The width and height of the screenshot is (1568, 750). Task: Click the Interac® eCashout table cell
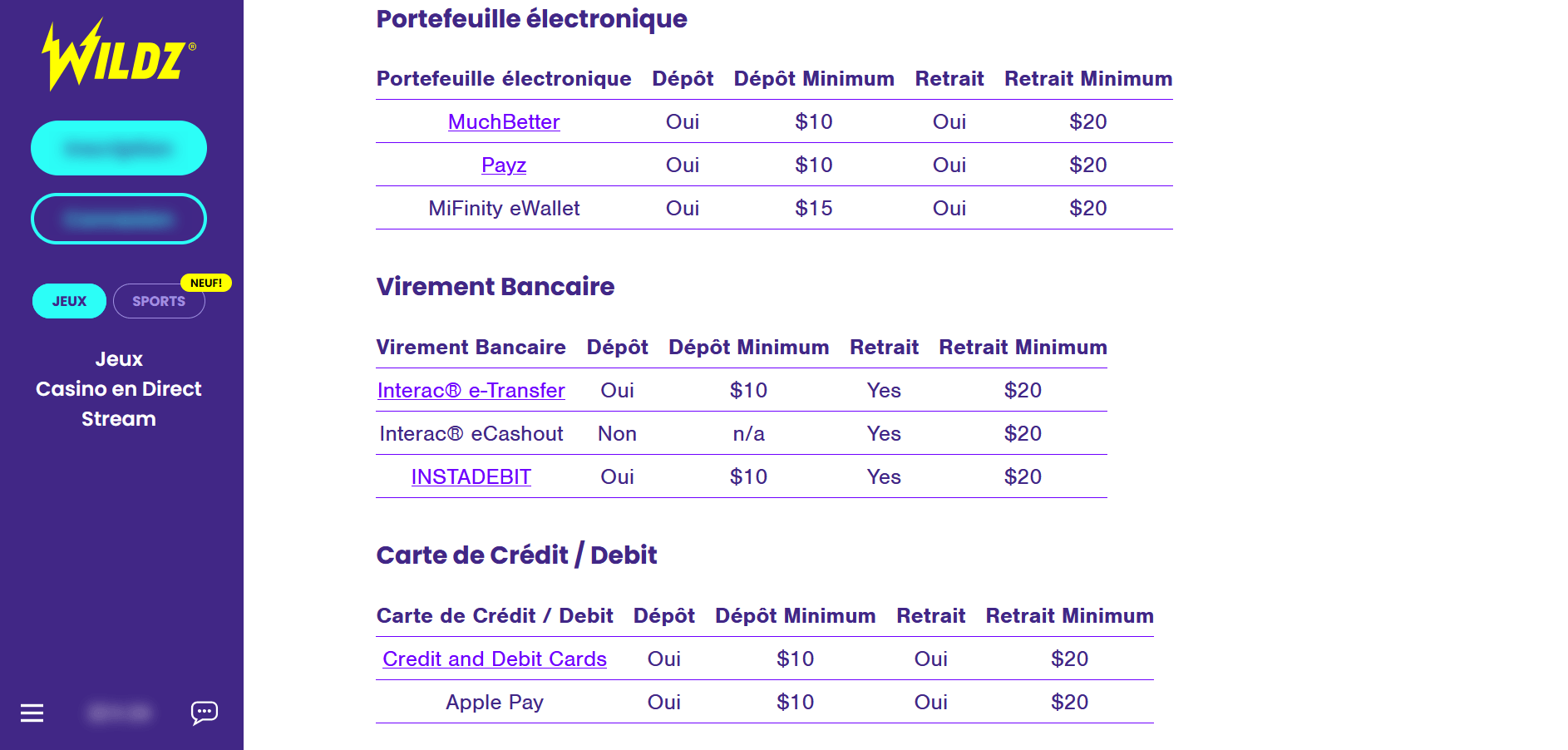click(x=471, y=434)
